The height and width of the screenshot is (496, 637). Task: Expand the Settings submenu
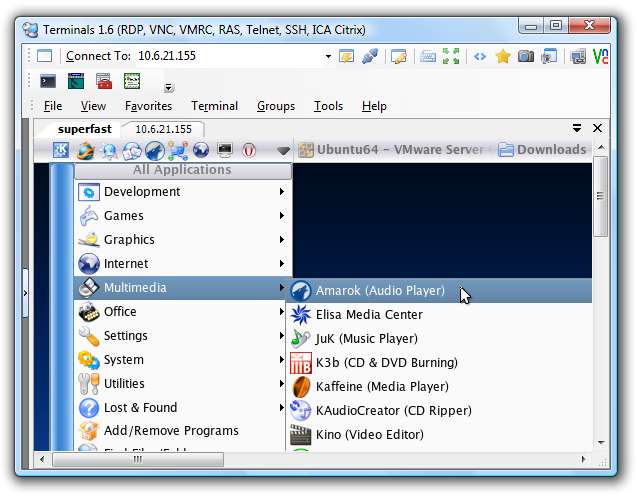pos(181,336)
